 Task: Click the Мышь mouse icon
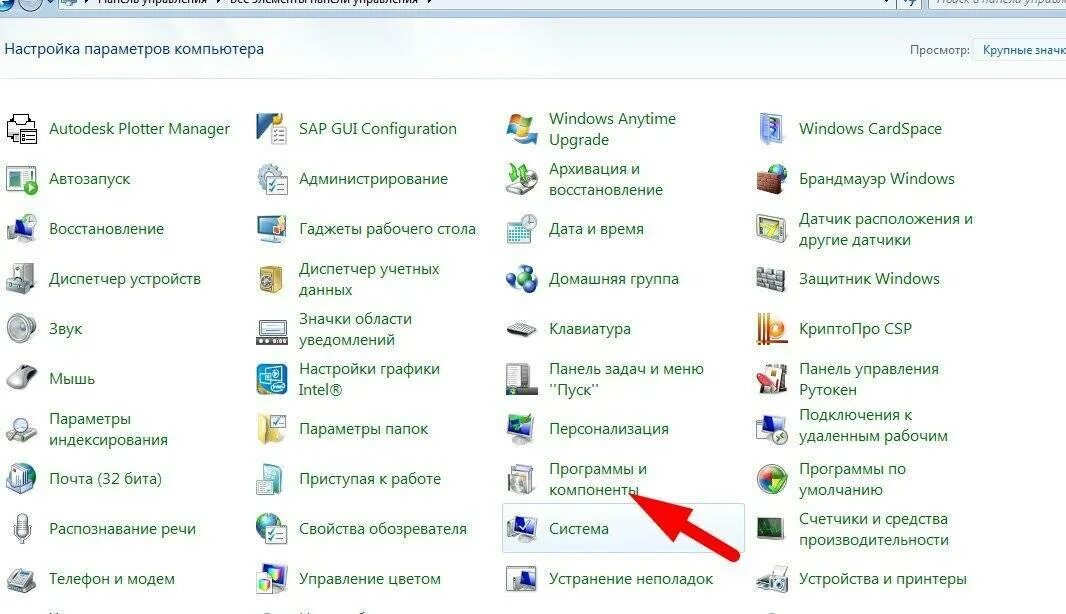pyautogui.click(x=22, y=378)
